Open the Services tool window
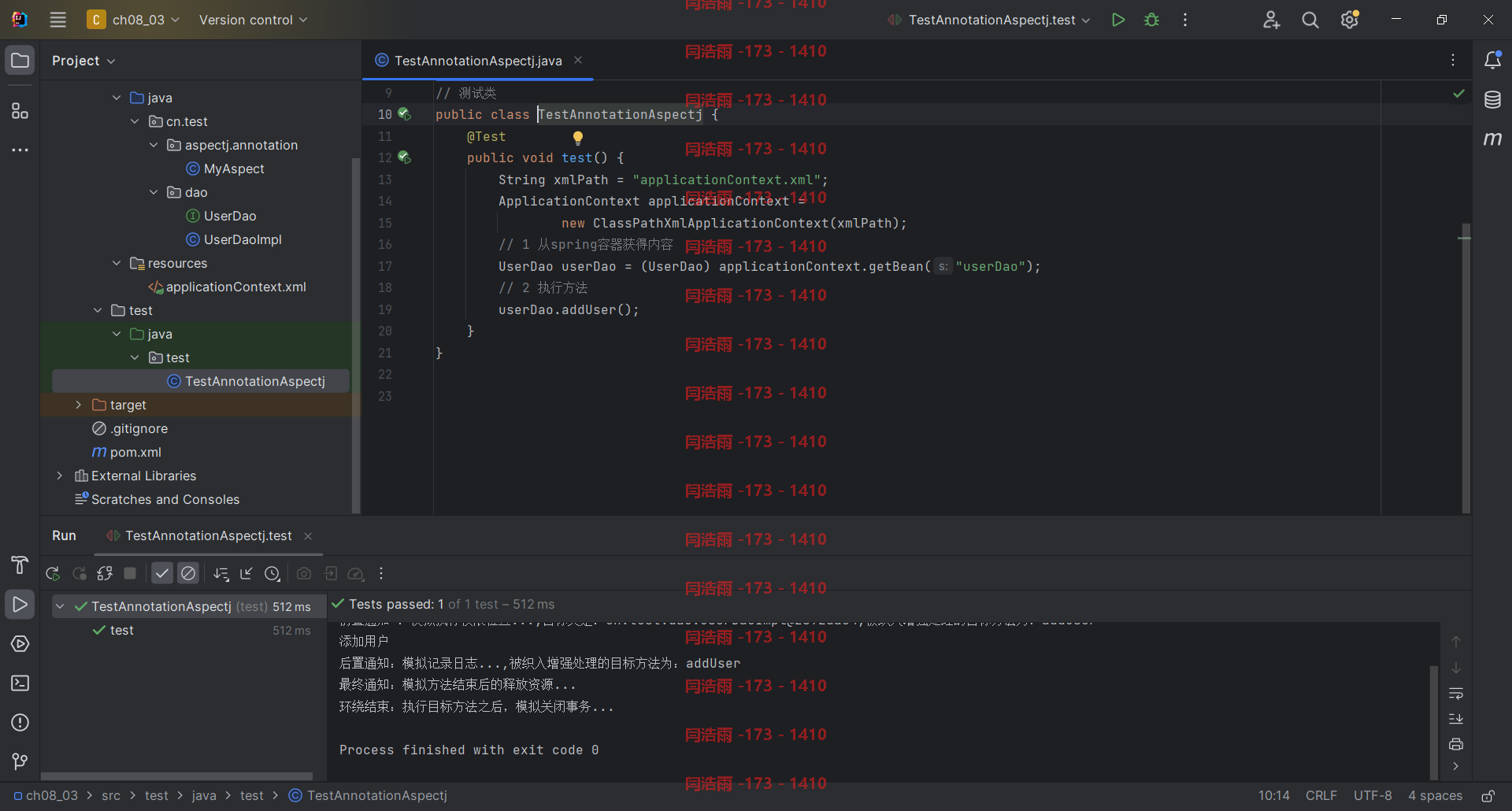This screenshot has height=811, width=1512. 20,644
